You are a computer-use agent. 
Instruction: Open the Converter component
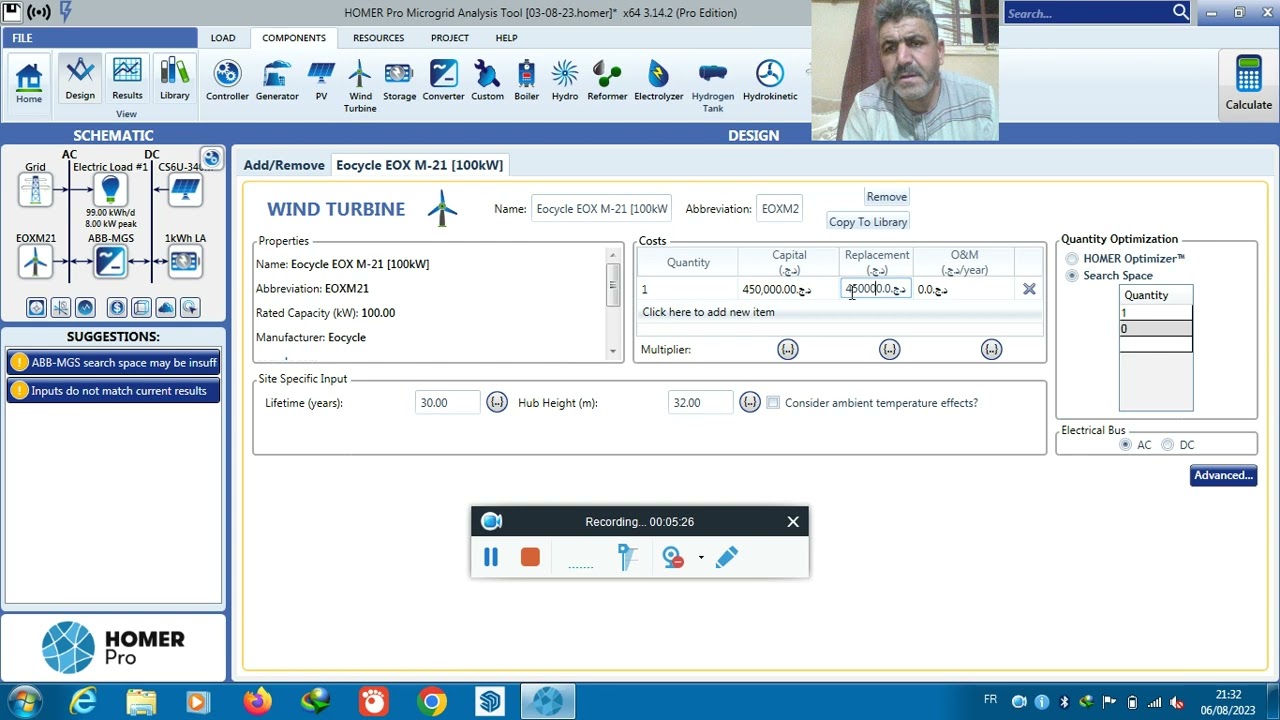coord(443,81)
